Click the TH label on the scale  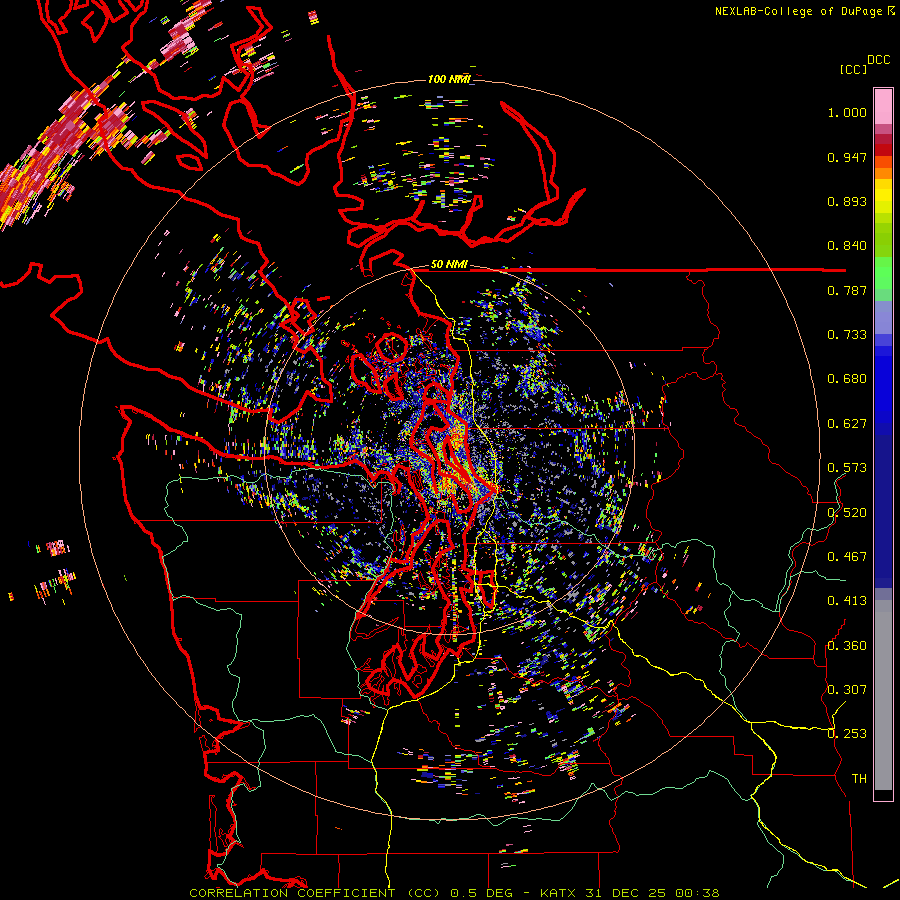tap(859, 779)
